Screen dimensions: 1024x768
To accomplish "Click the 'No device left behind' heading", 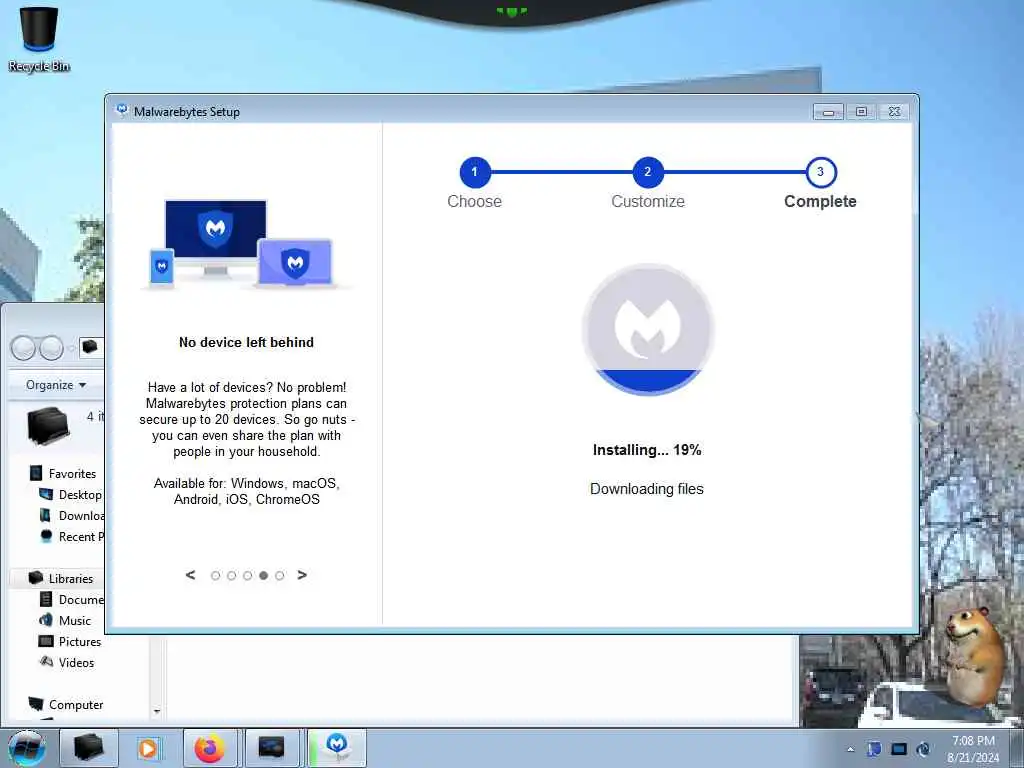I will click(x=246, y=342).
